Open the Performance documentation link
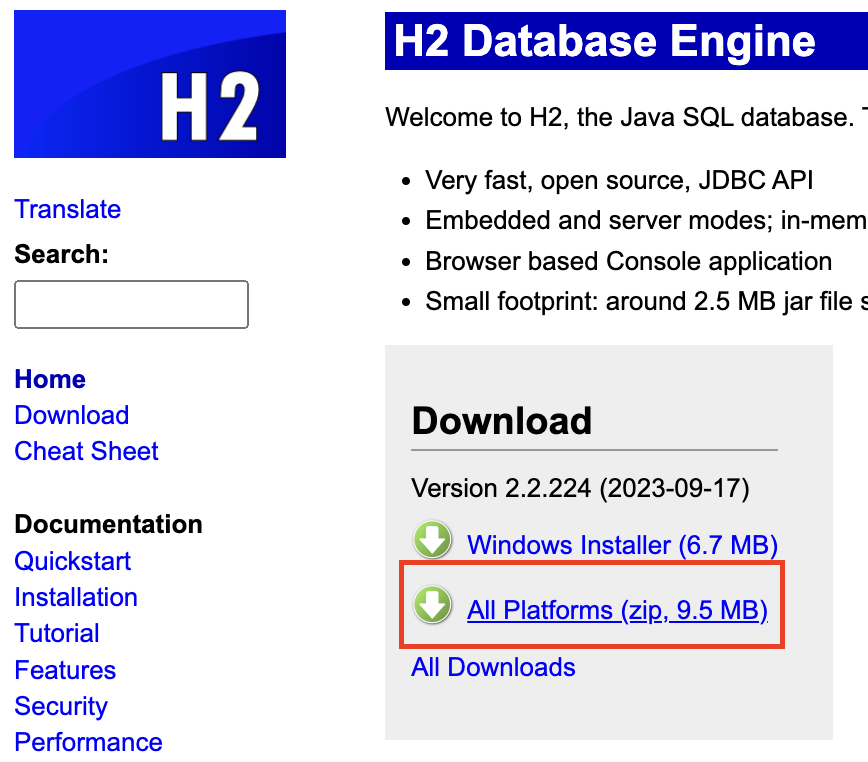The width and height of the screenshot is (868, 762). pyautogui.click(x=89, y=742)
